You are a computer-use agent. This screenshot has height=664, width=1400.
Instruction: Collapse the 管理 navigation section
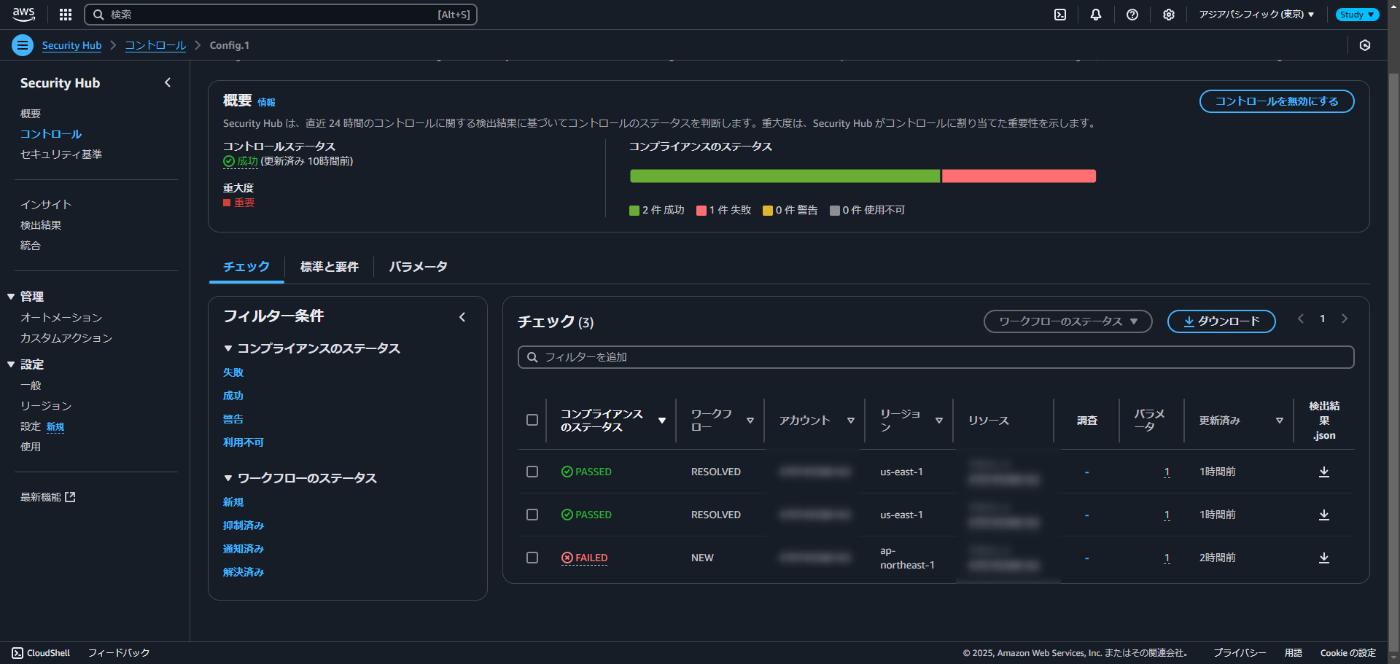(11, 297)
